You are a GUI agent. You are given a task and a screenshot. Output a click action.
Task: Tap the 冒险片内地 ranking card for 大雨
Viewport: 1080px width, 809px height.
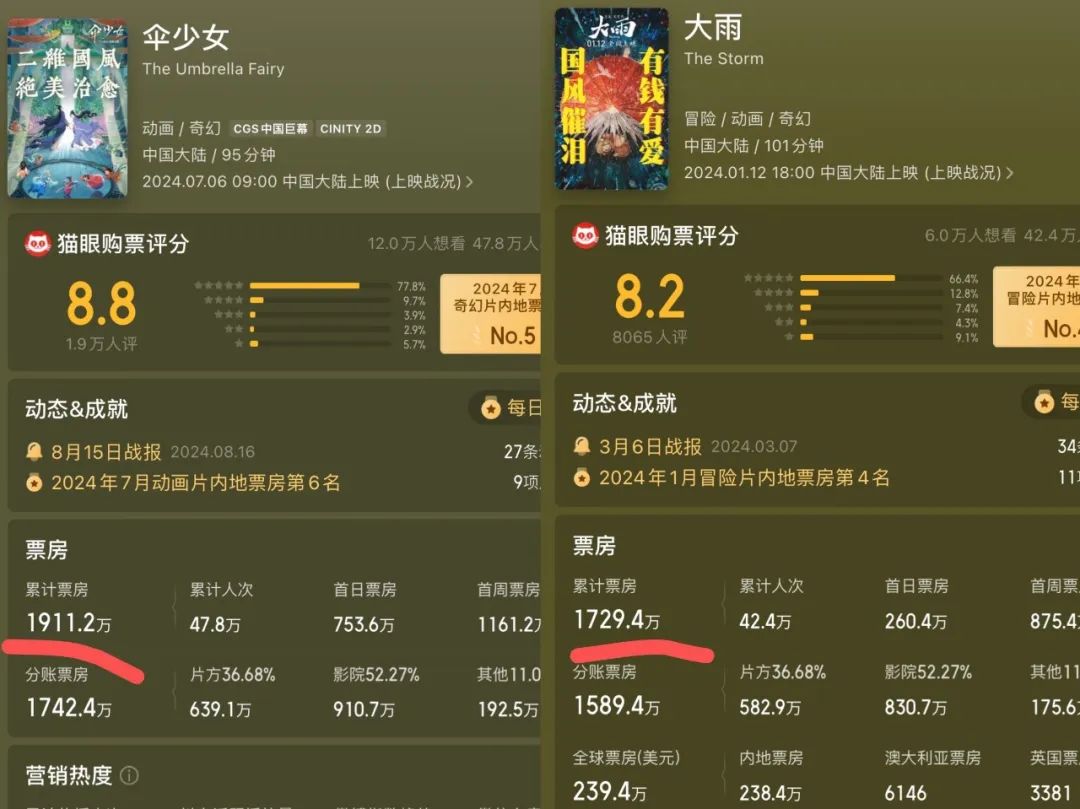pos(1036,306)
